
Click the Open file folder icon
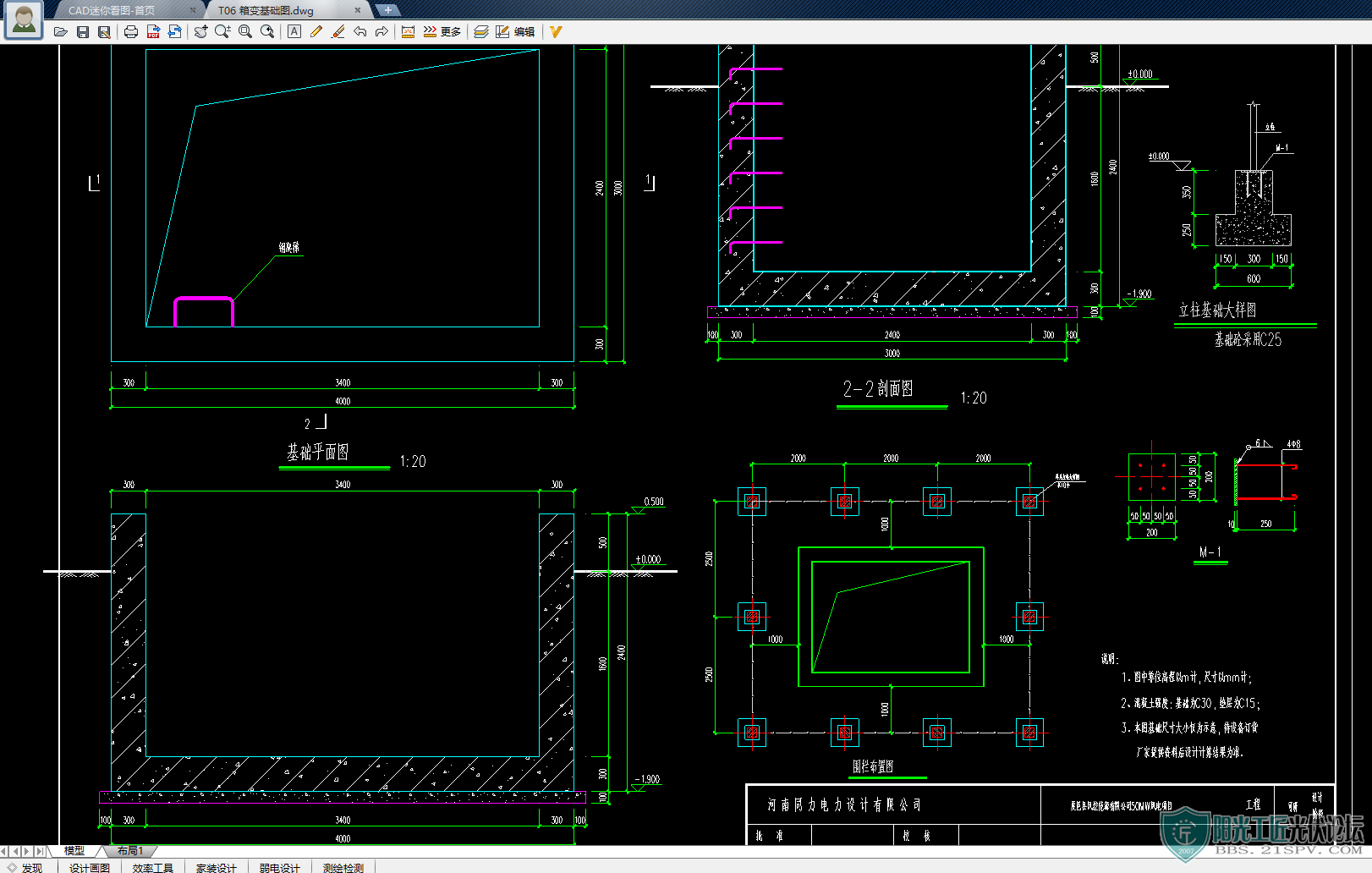(60, 32)
